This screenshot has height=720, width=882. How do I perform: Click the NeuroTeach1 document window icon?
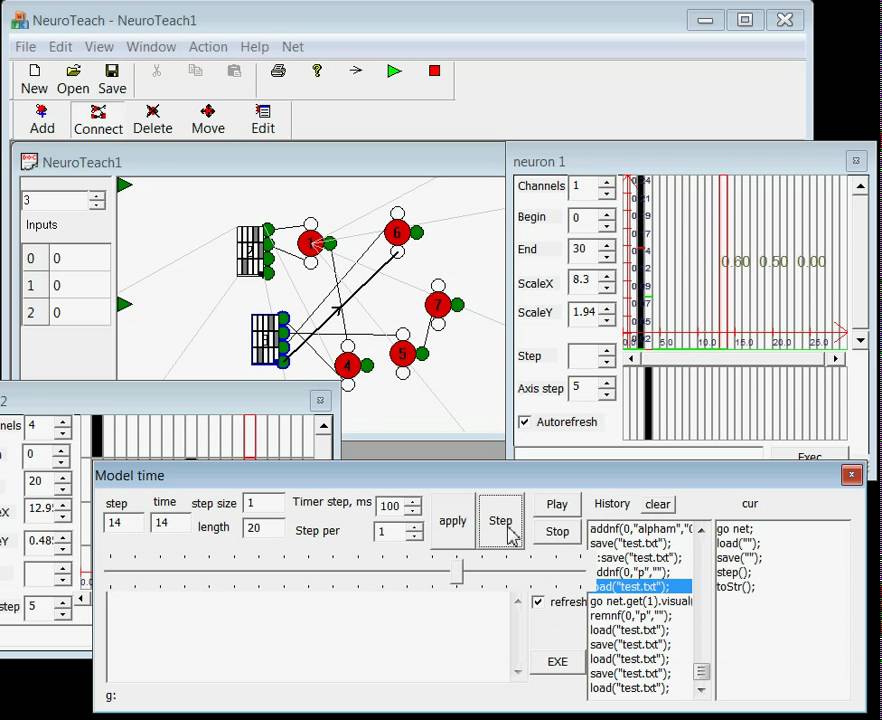[29, 162]
